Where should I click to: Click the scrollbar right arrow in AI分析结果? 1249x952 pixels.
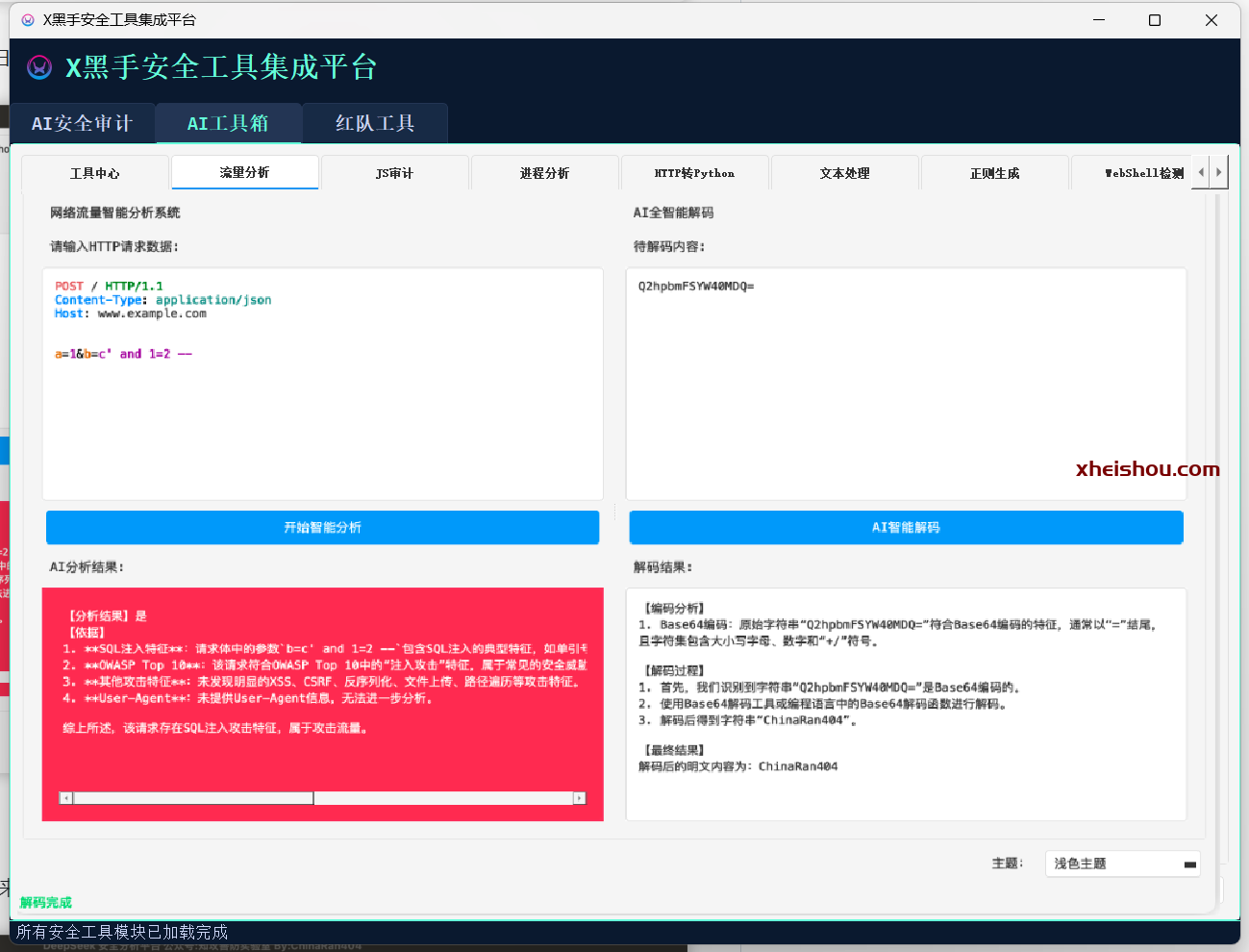[580, 798]
